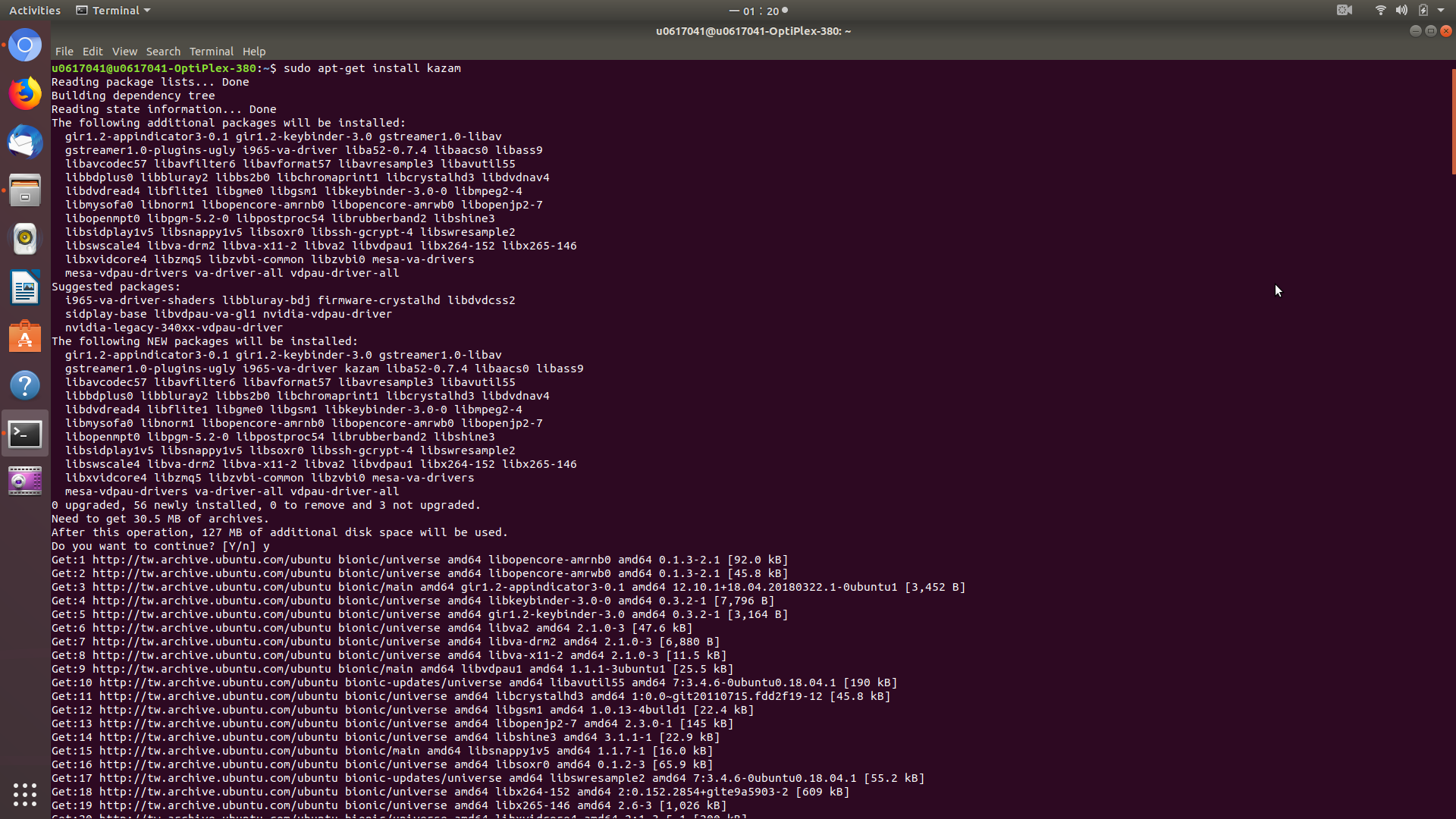The width and height of the screenshot is (1456, 819).
Task: Open the Search menu
Action: click(163, 52)
